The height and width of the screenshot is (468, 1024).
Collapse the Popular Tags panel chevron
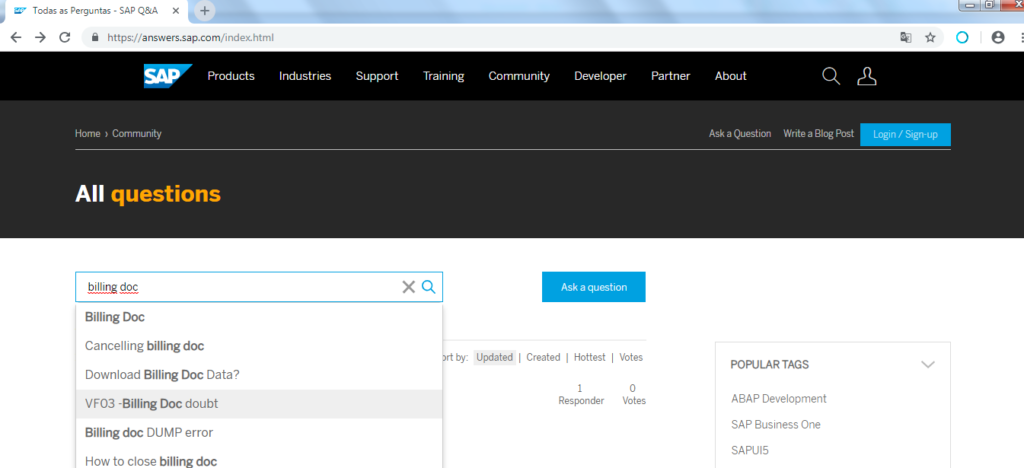pos(928,364)
